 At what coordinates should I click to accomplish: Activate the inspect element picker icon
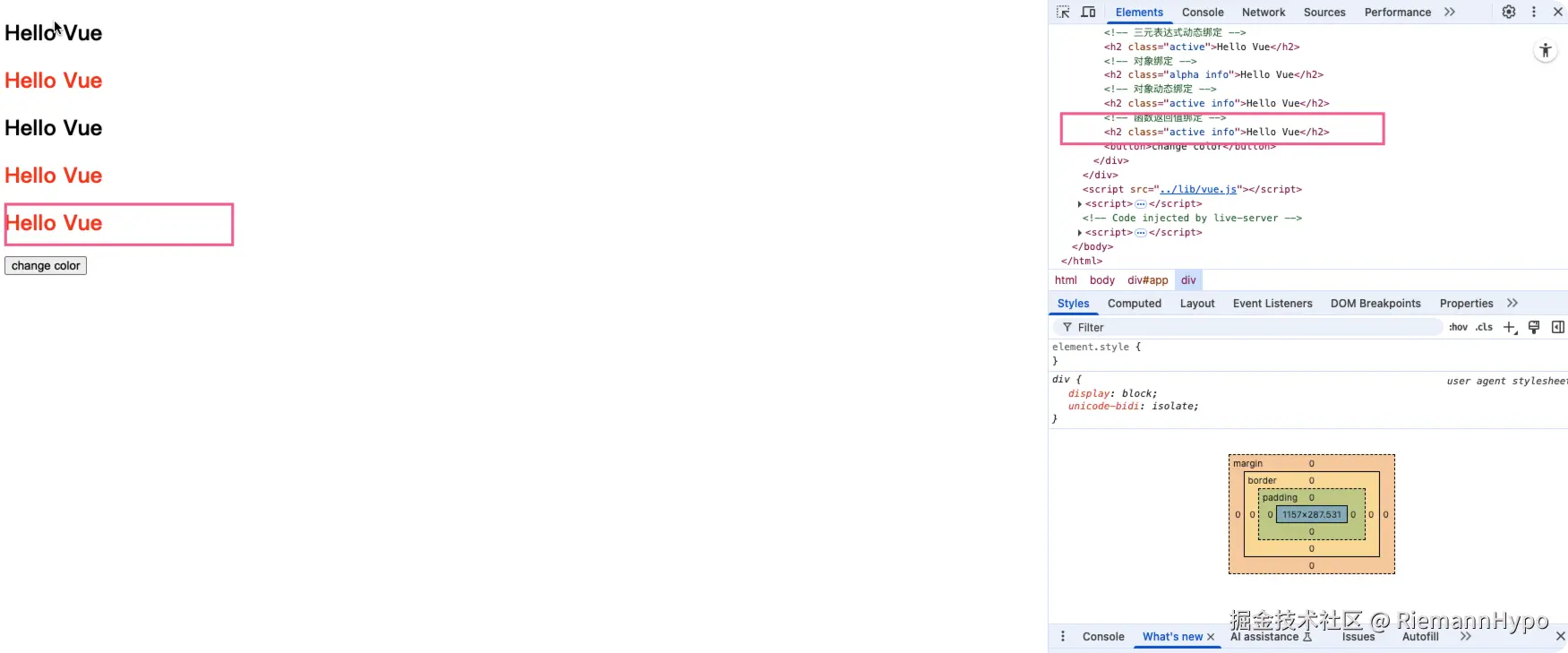tap(1063, 12)
